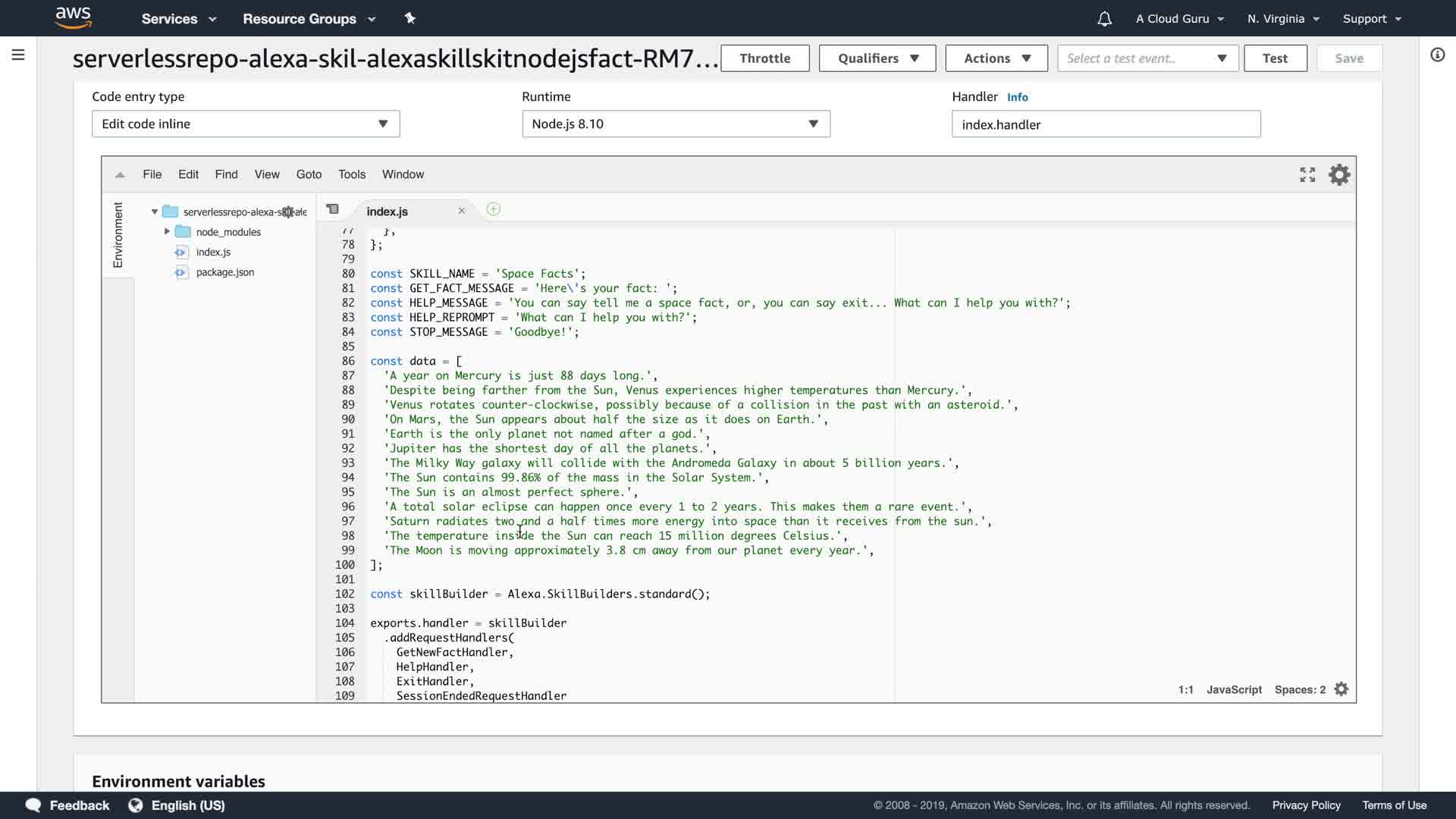Screen dimensions: 1456x819
Task: Add a new editor tab with plus icon
Action: click(493, 209)
